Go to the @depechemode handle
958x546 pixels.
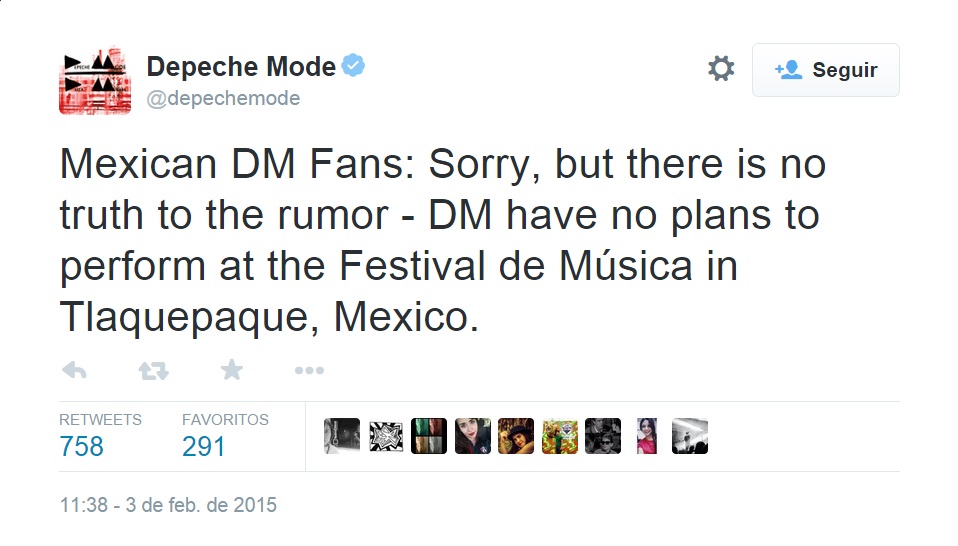click(x=224, y=98)
